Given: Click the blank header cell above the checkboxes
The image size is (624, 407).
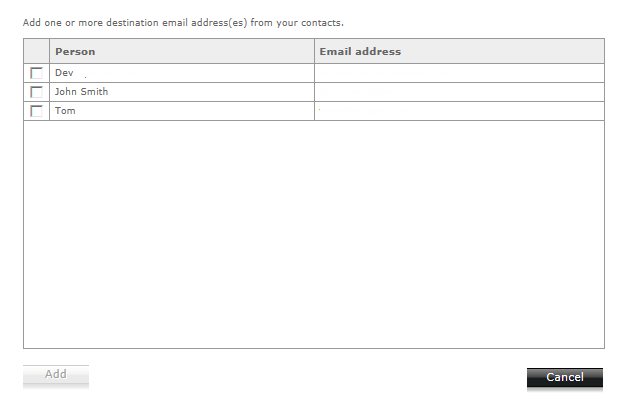Looking at the screenshot, I should (37, 51).
